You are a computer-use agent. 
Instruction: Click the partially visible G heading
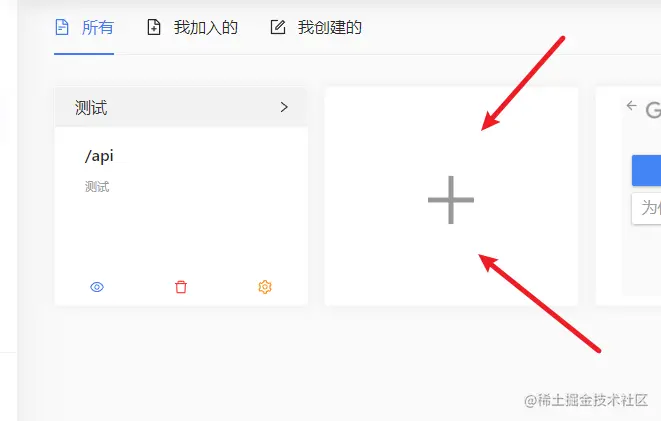pyautogui.click(x=653, y=110)
